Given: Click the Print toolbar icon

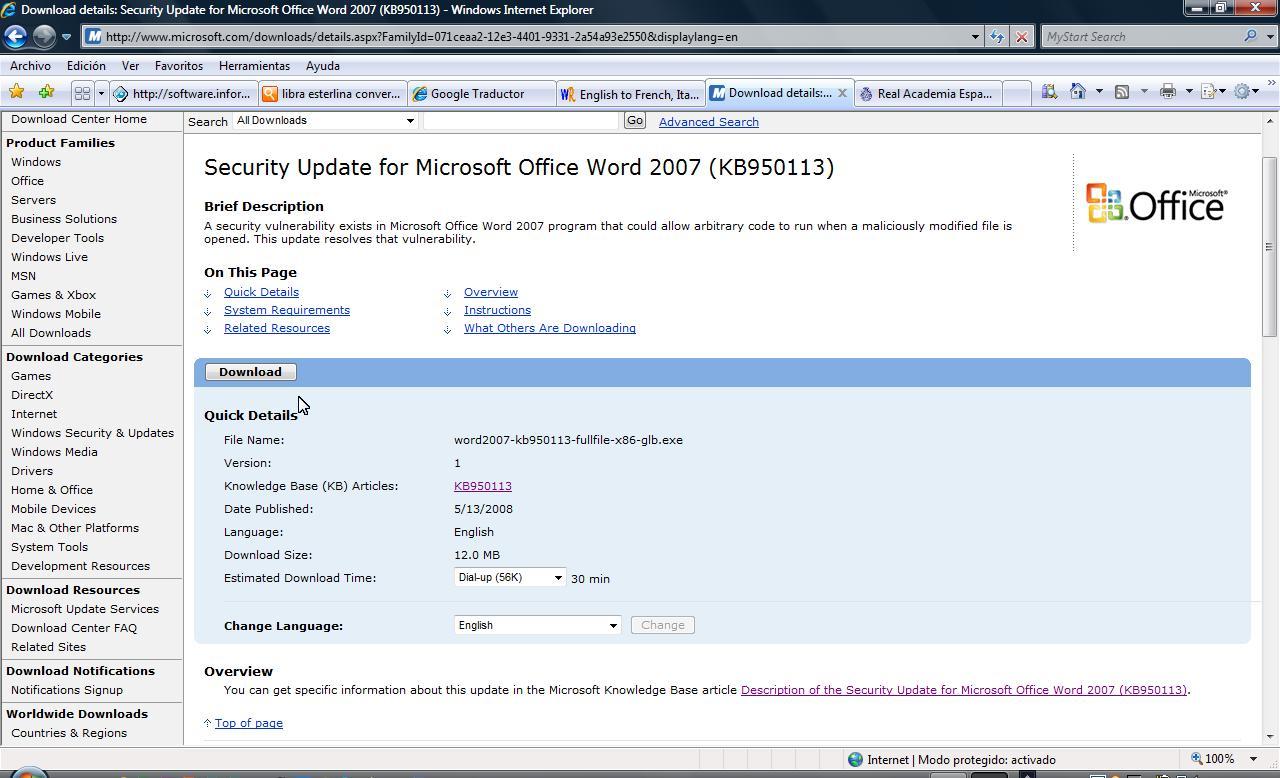Looking at the screenshot, I should pyautogui.click(x=1167, y=92).
